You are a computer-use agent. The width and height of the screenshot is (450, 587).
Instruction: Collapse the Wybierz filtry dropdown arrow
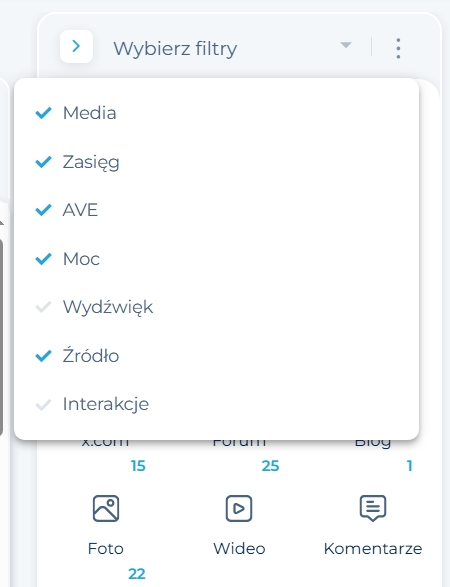tap(346, 45)
